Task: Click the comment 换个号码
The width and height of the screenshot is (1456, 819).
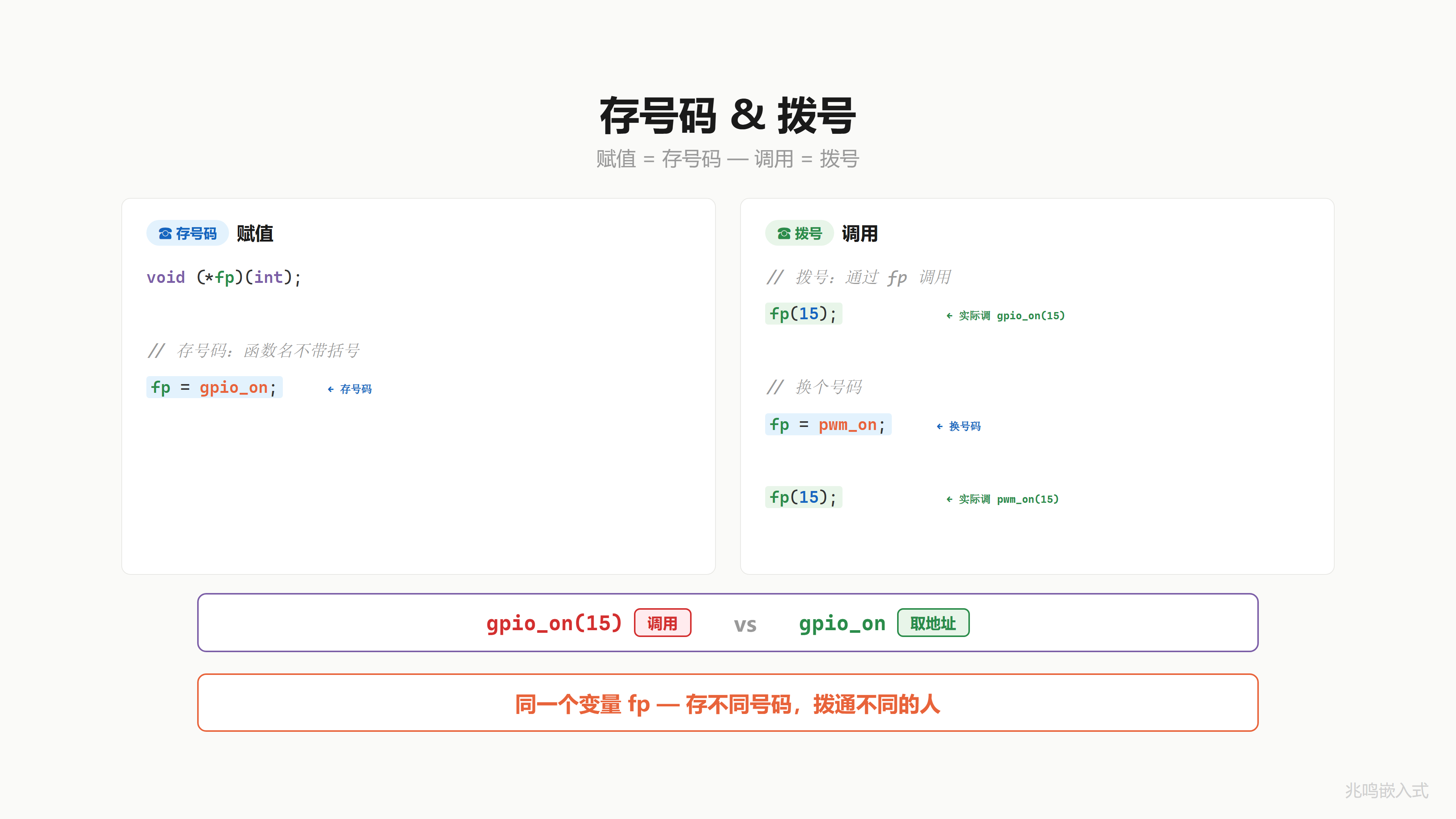Action: 814,387
